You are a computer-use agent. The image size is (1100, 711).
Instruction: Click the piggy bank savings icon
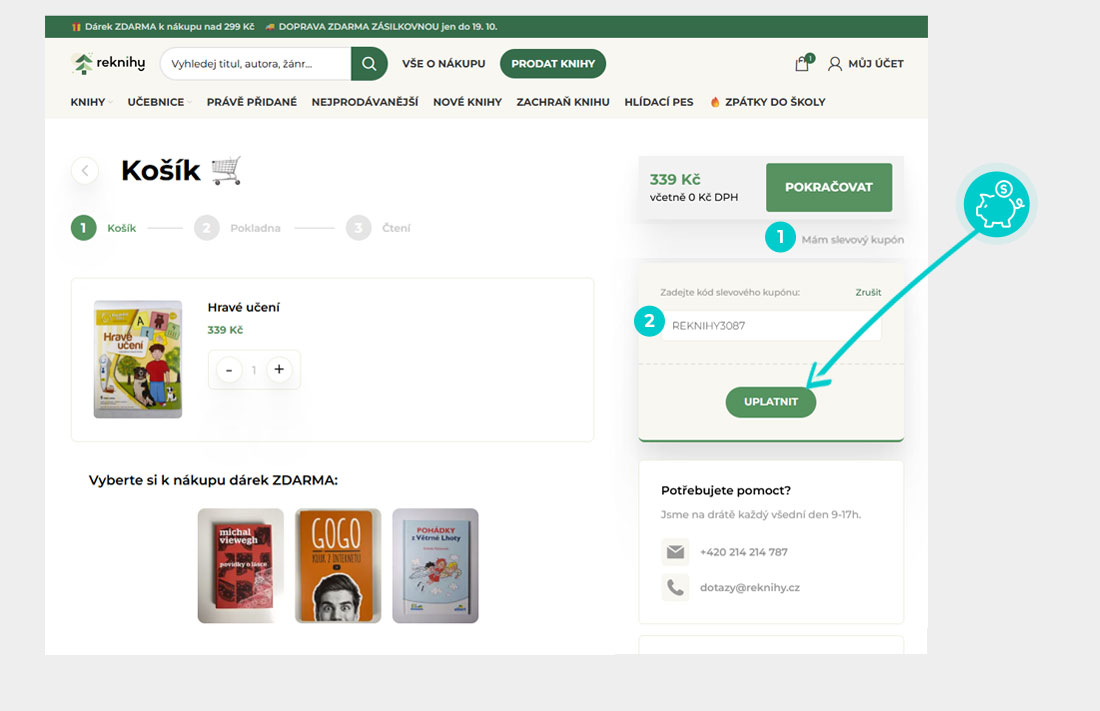tap(996, 204)
